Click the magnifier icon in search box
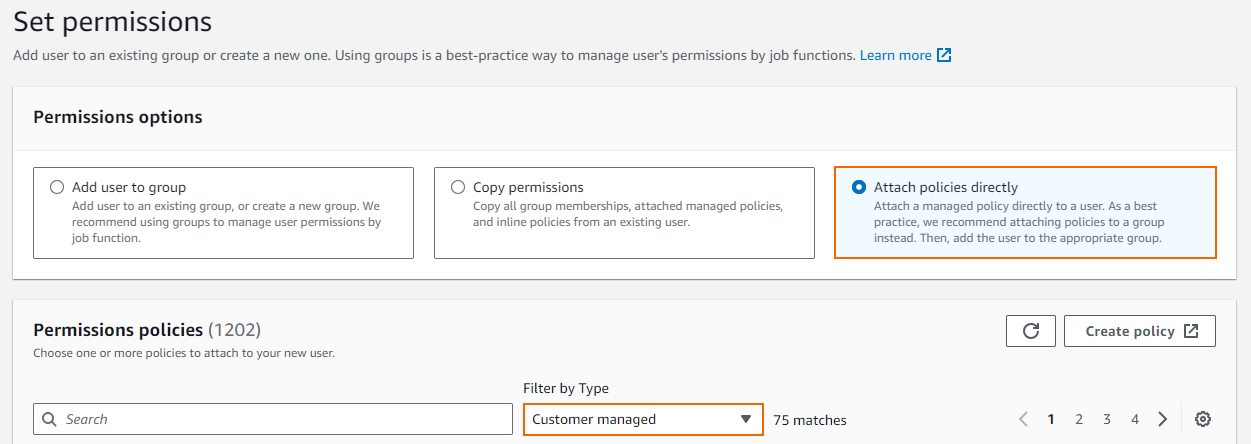1251x444 pixels. click(49, 419)
